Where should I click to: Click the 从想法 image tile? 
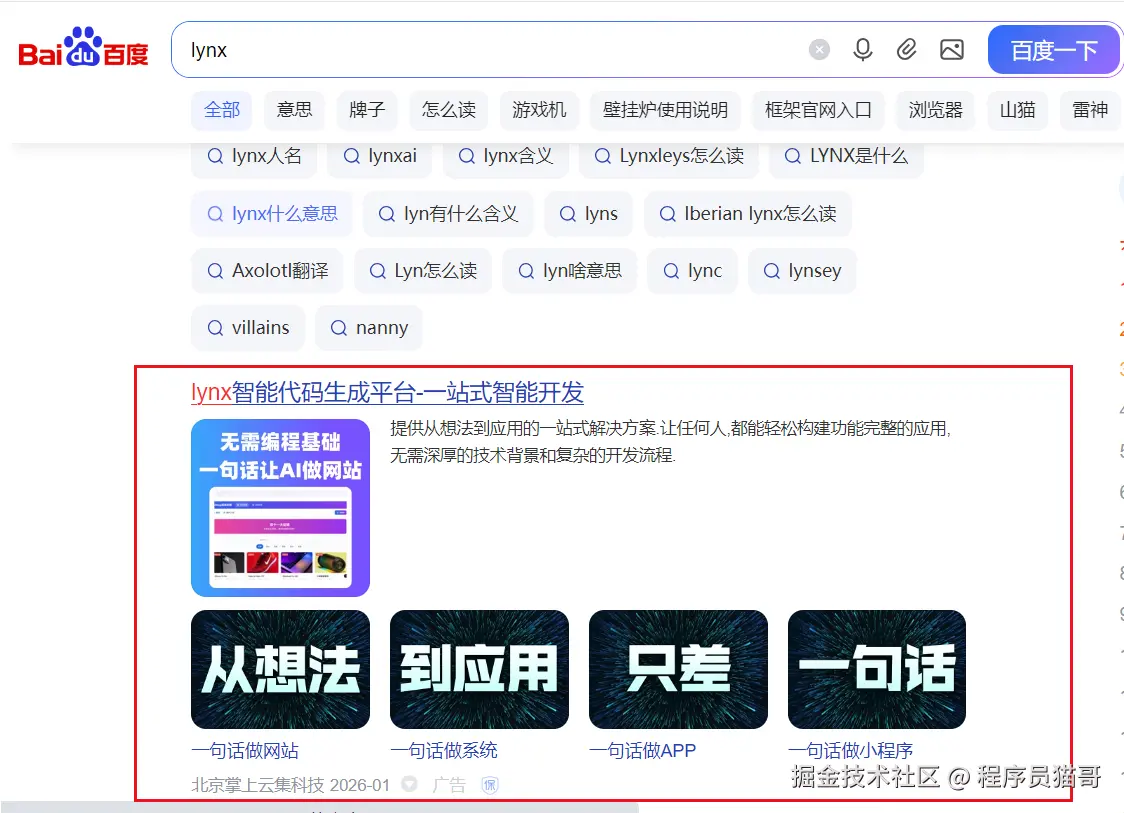(x=280, y=670)
